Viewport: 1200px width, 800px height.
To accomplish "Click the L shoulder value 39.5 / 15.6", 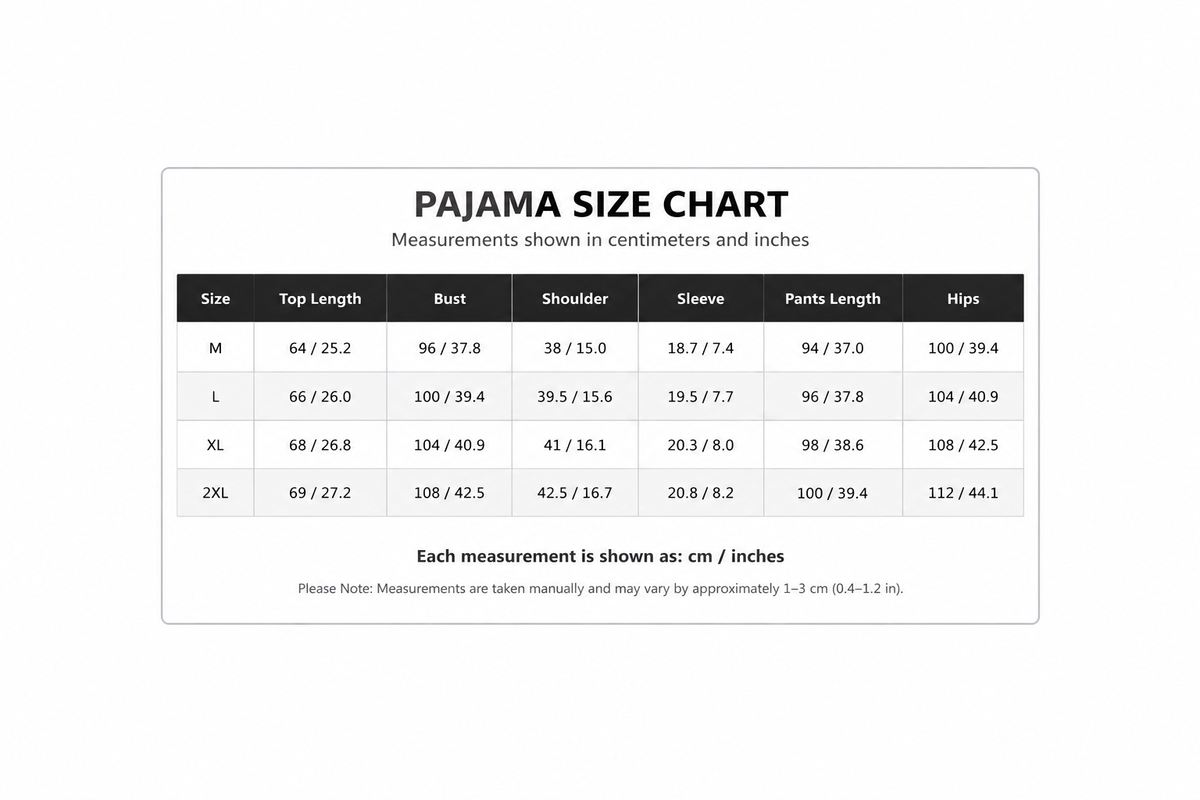I will coord(575,396).
